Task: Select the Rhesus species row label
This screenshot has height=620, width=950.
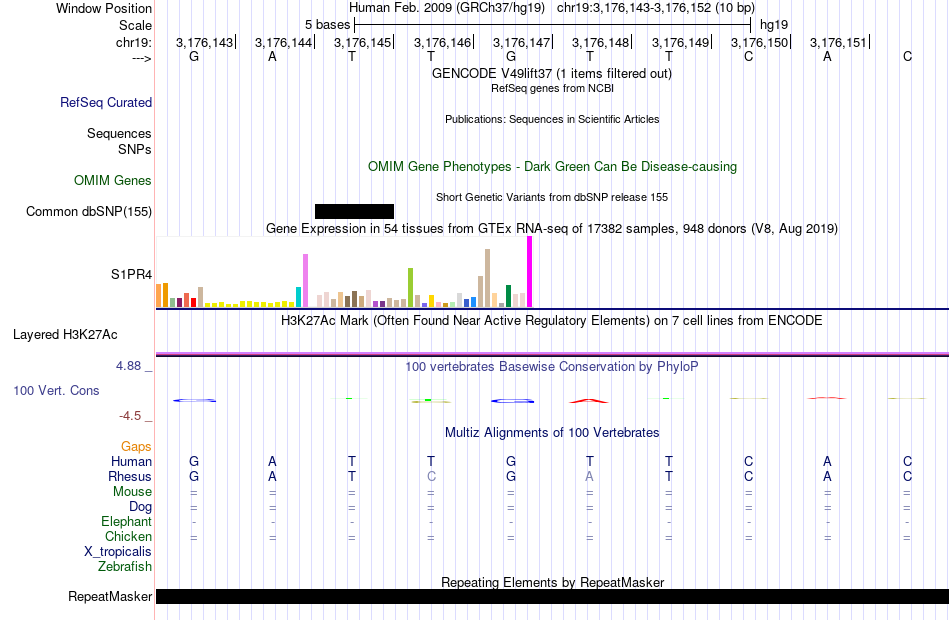Action: (130, 476)
